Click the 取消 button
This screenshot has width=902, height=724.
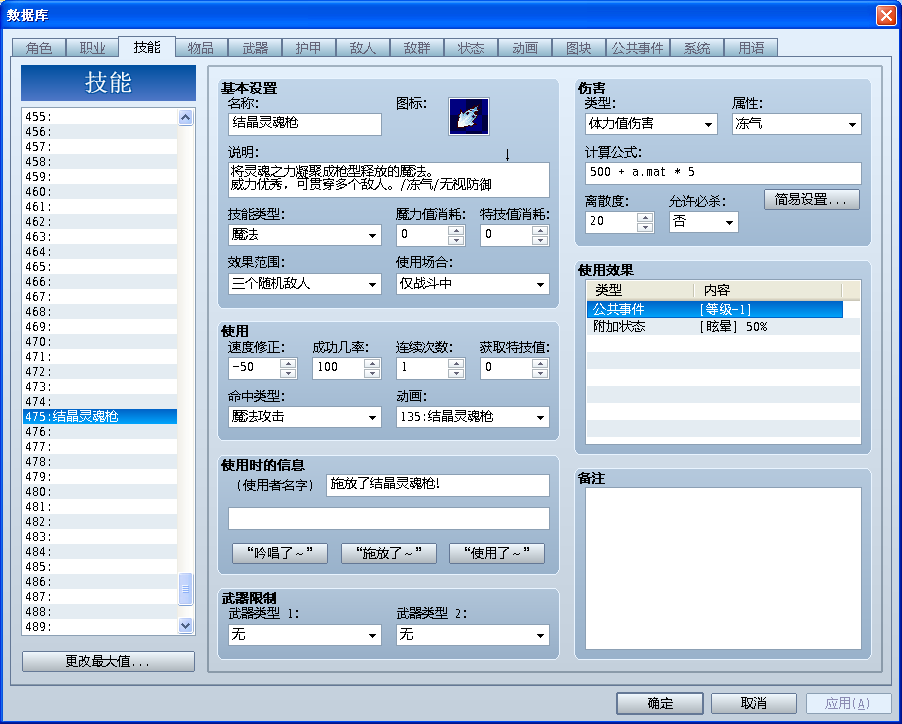tap(754, 703)
